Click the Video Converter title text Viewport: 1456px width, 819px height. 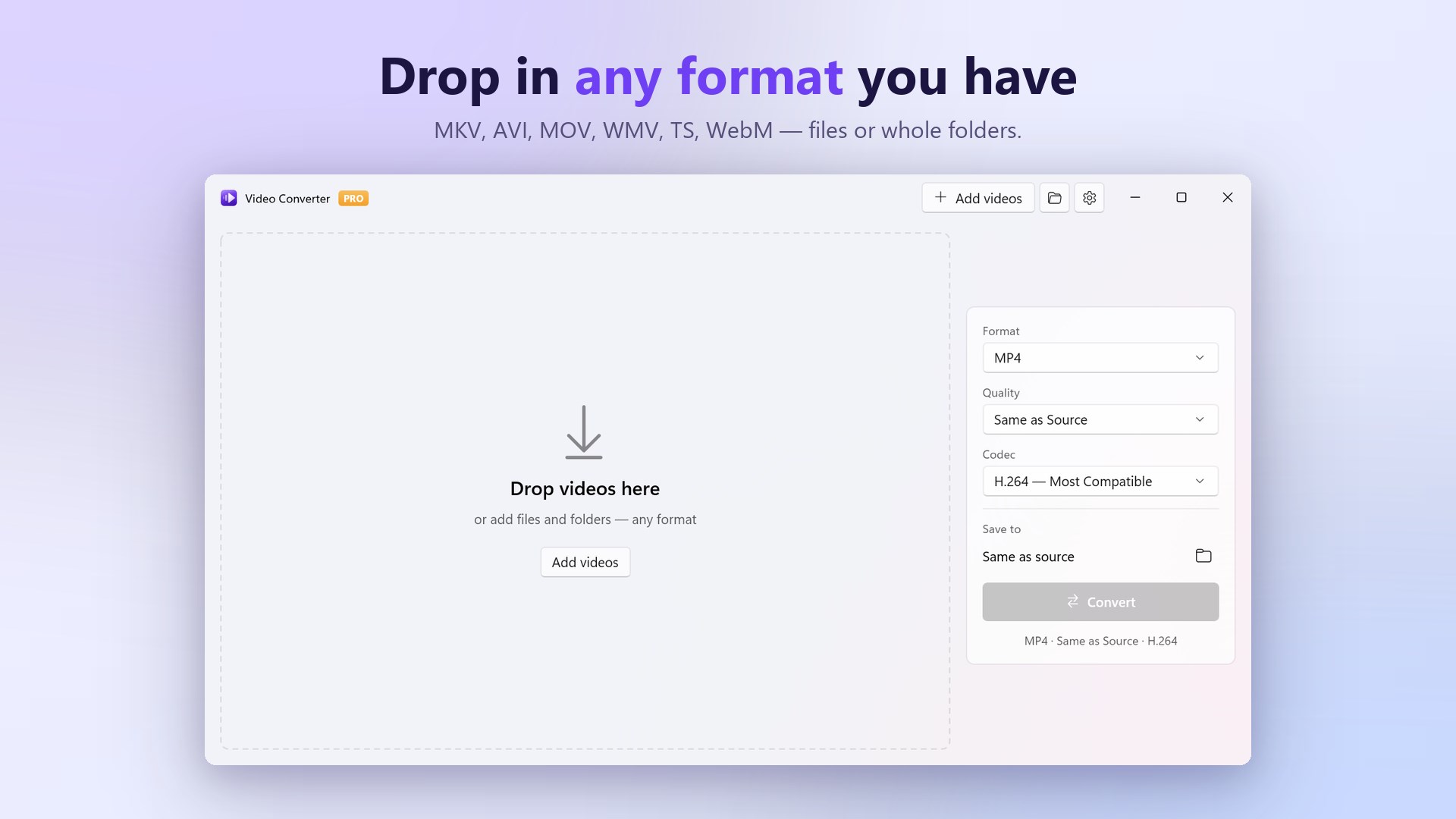(x=287, y=199)
